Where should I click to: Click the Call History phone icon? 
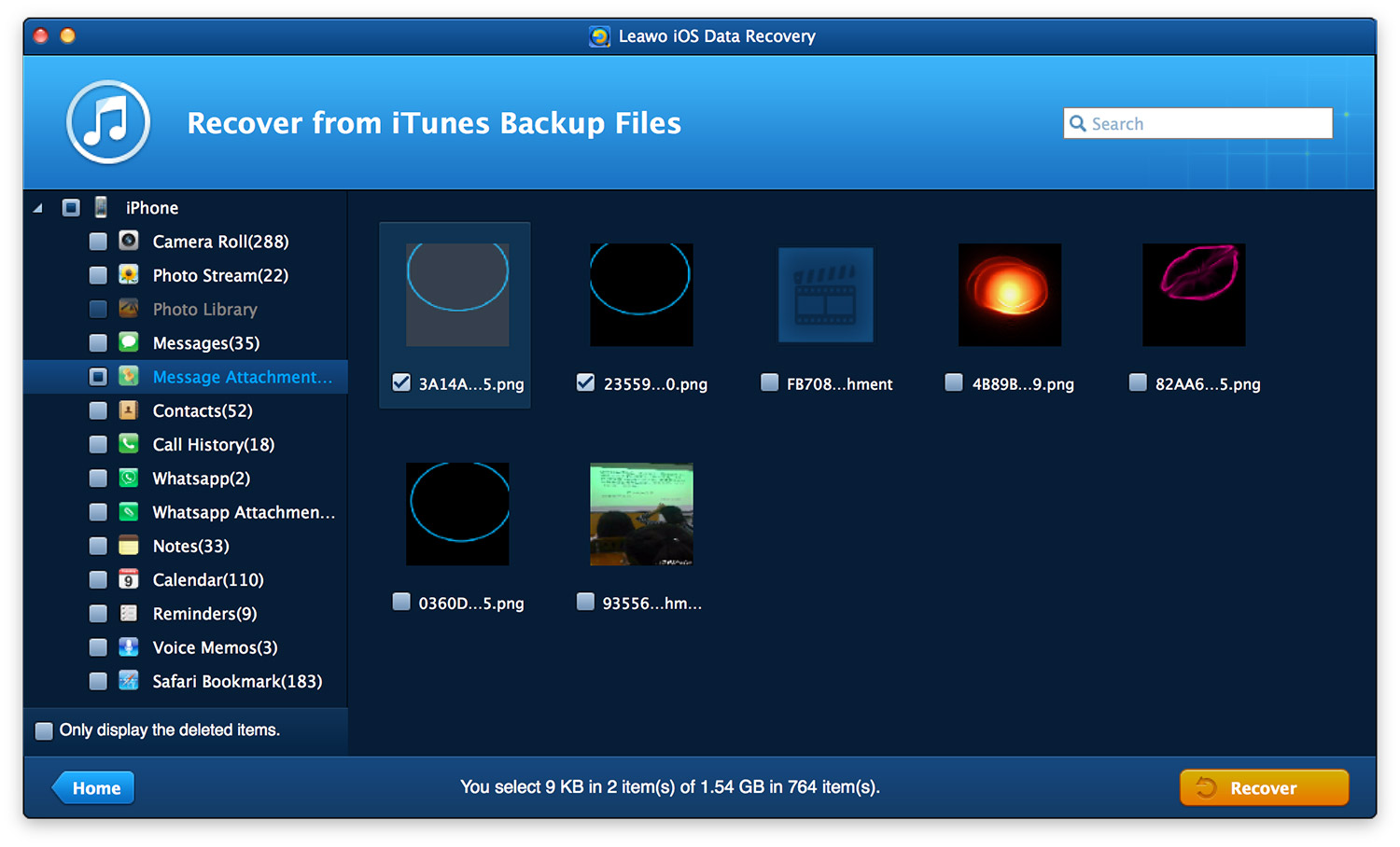(129, 444)
